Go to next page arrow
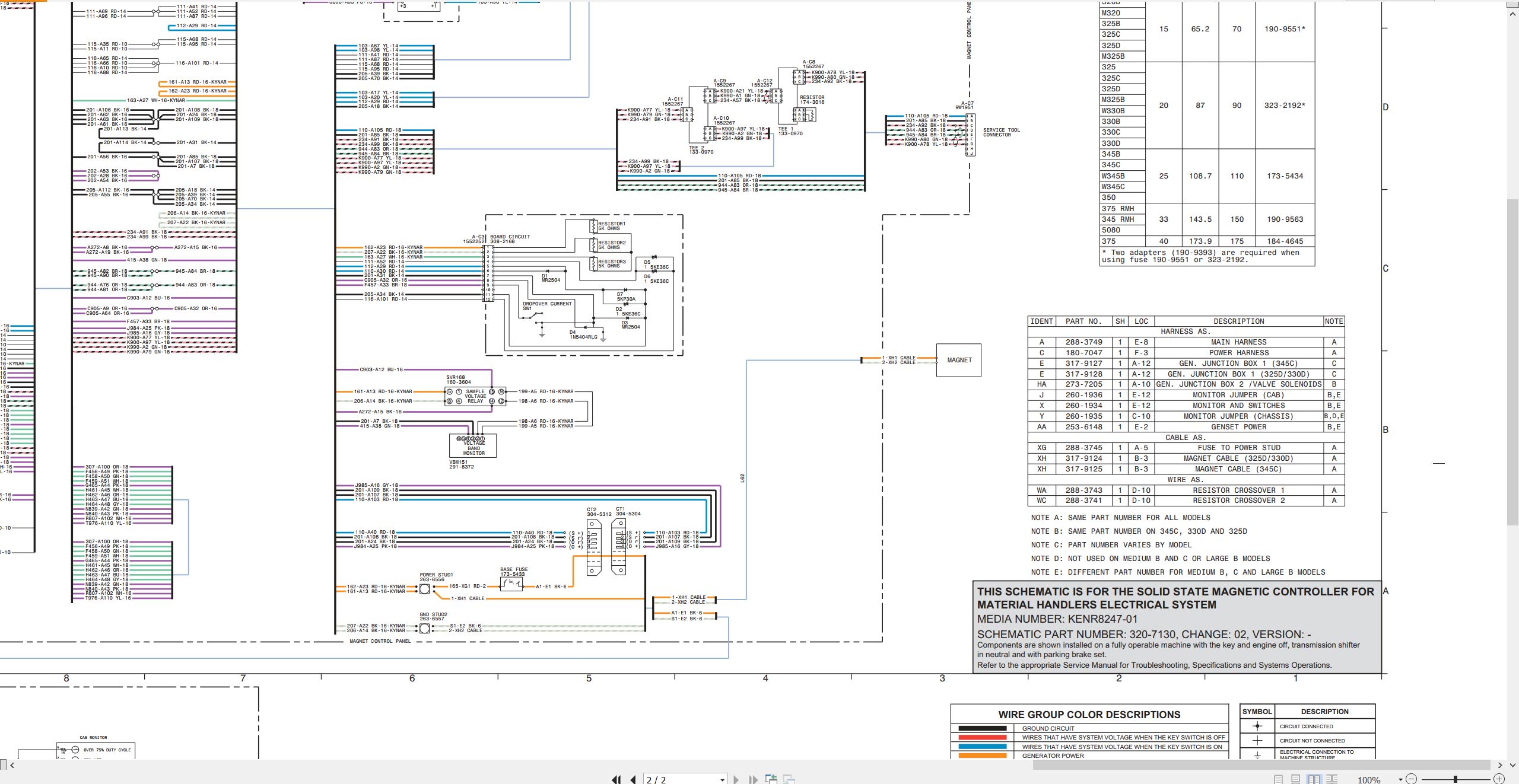Screen dimensions: 1519x784 [736, 779]
